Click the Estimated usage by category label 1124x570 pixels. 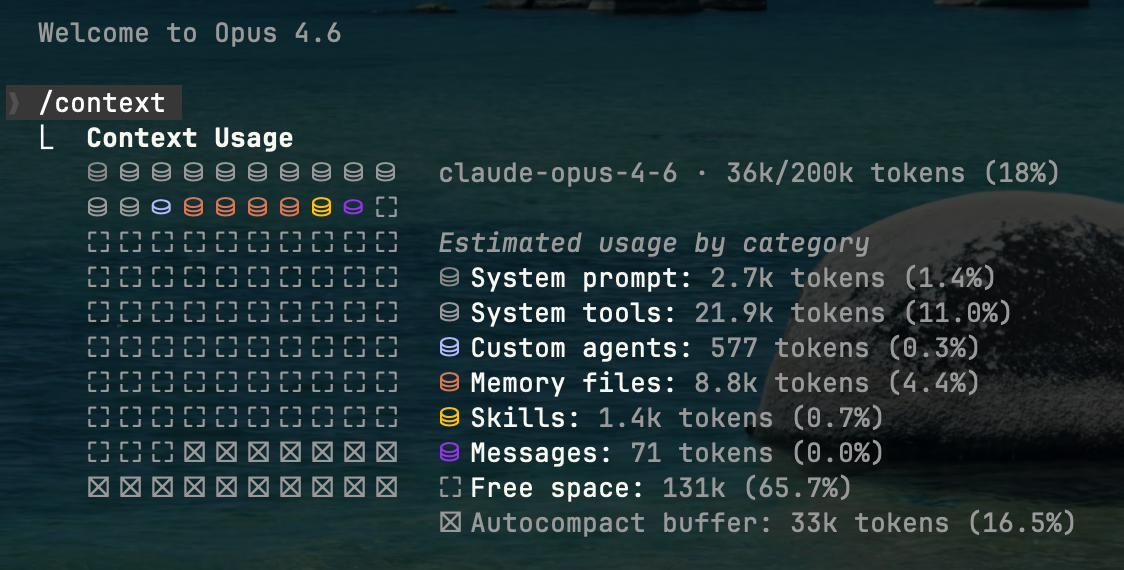tap(653, 243)
